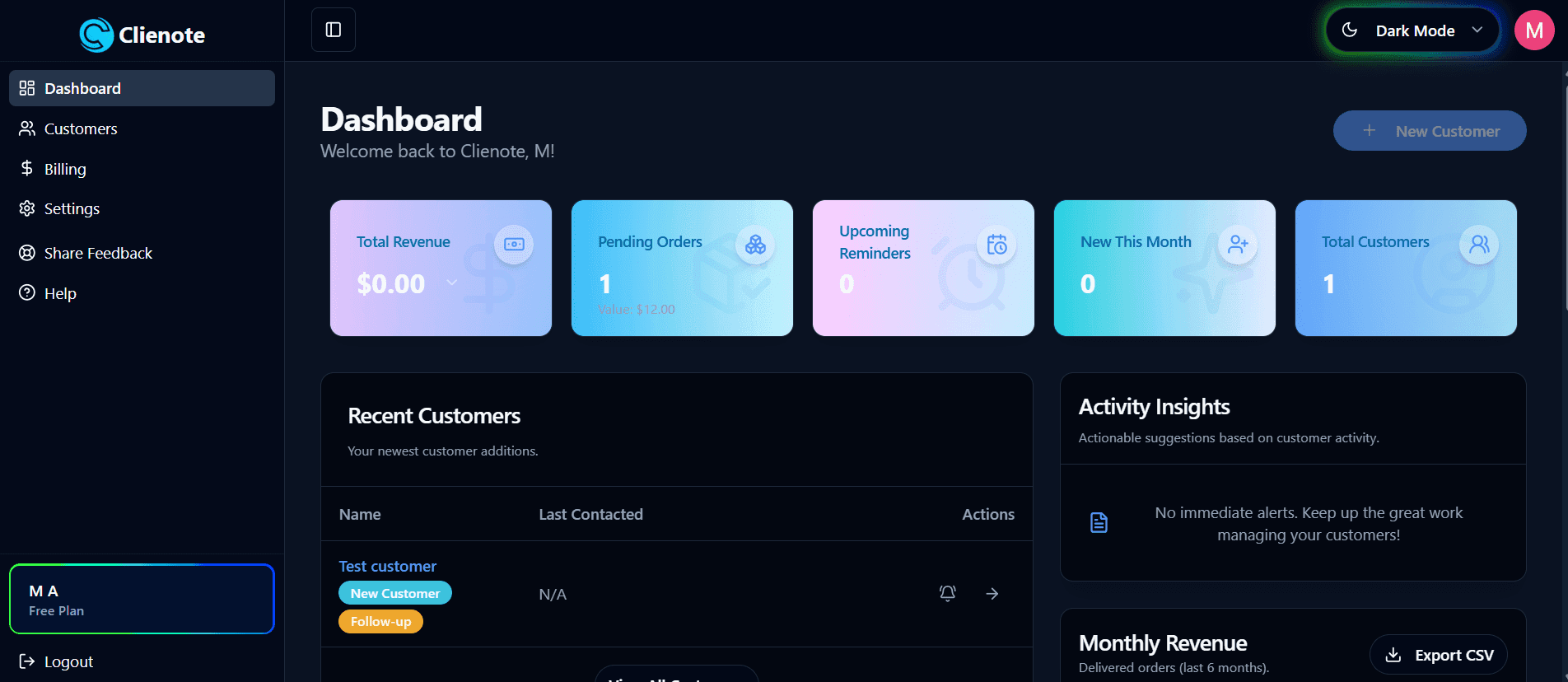Click the Clienote logo
The height and width of the screenshot is (682, 1568).
142,35
